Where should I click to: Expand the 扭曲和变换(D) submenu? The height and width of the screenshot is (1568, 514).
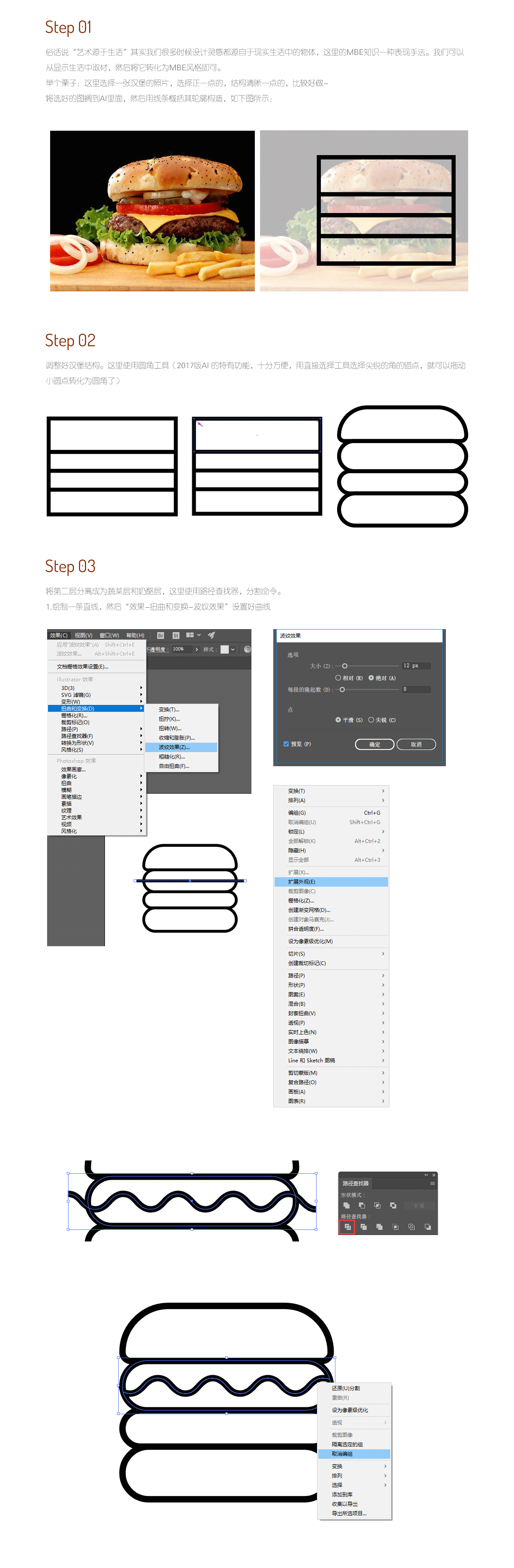point(96,708)
